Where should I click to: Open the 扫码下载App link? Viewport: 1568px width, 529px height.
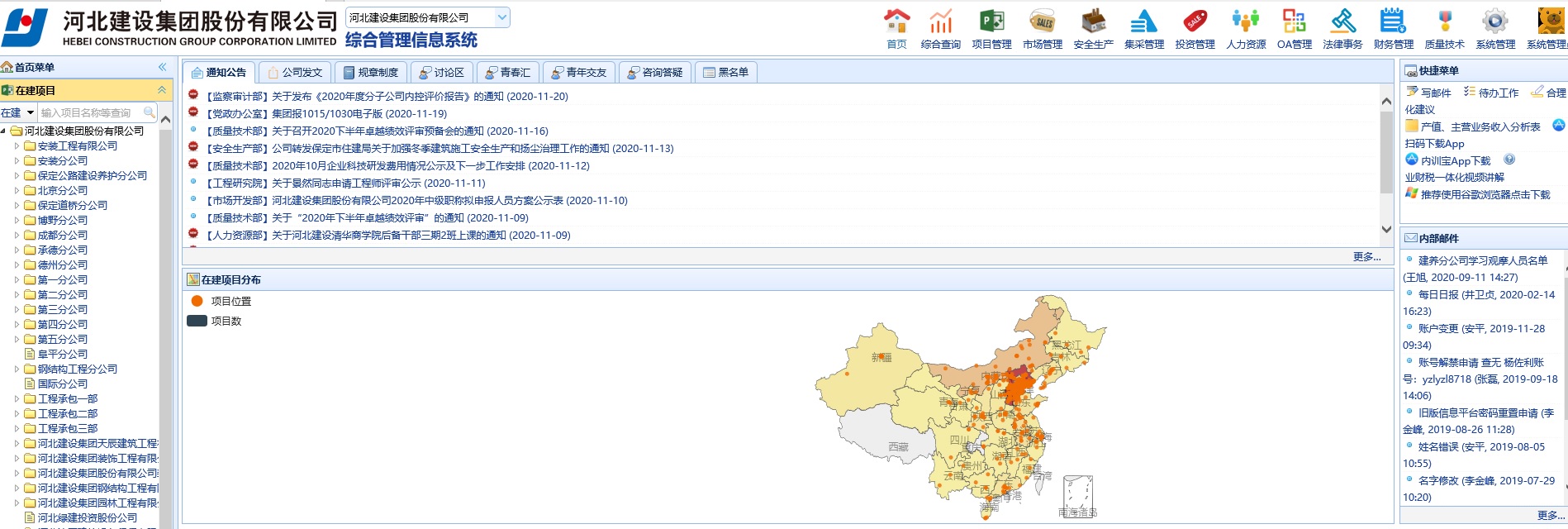1435,144
